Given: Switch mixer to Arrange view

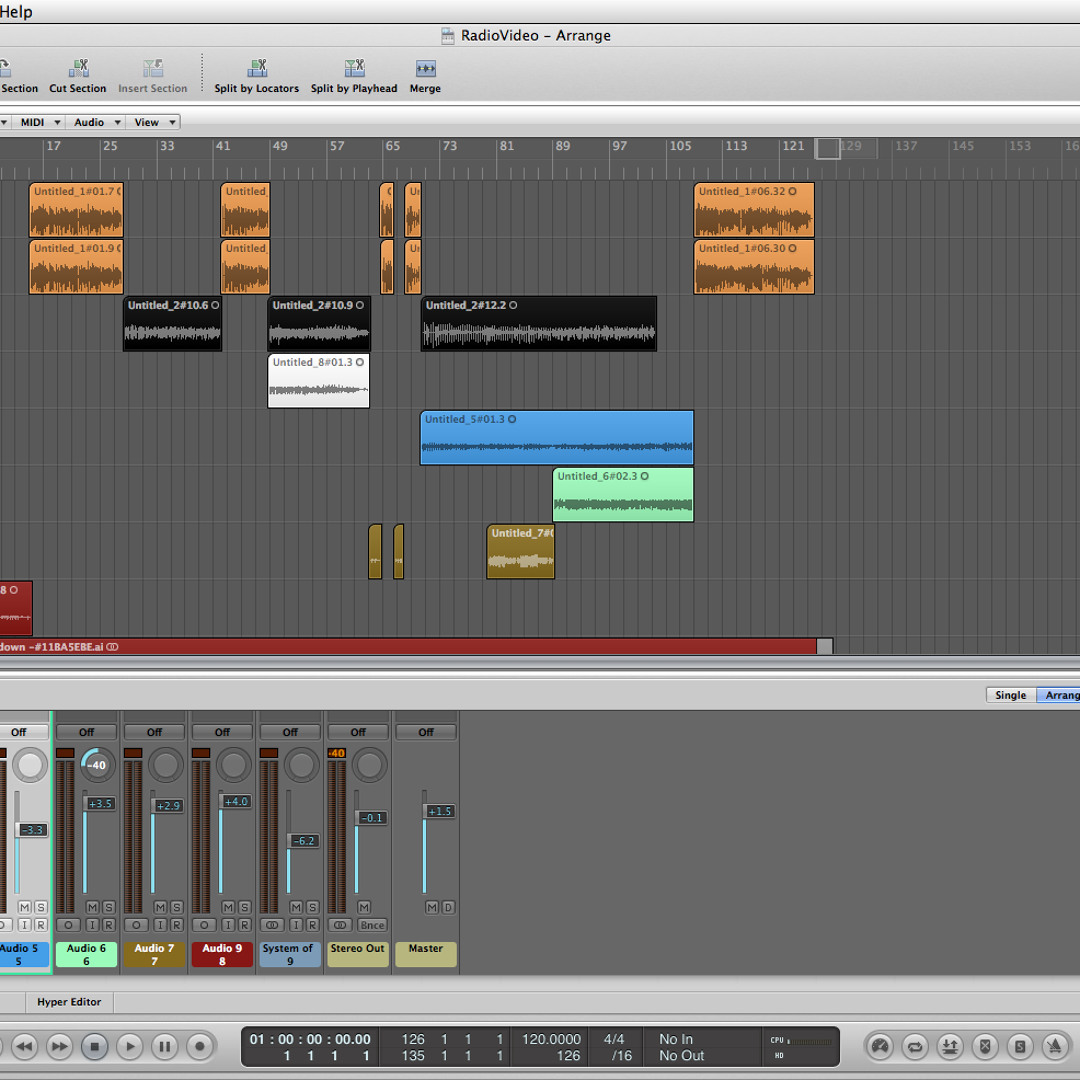Looking at the screenshot, I should tap(1059, 695).
